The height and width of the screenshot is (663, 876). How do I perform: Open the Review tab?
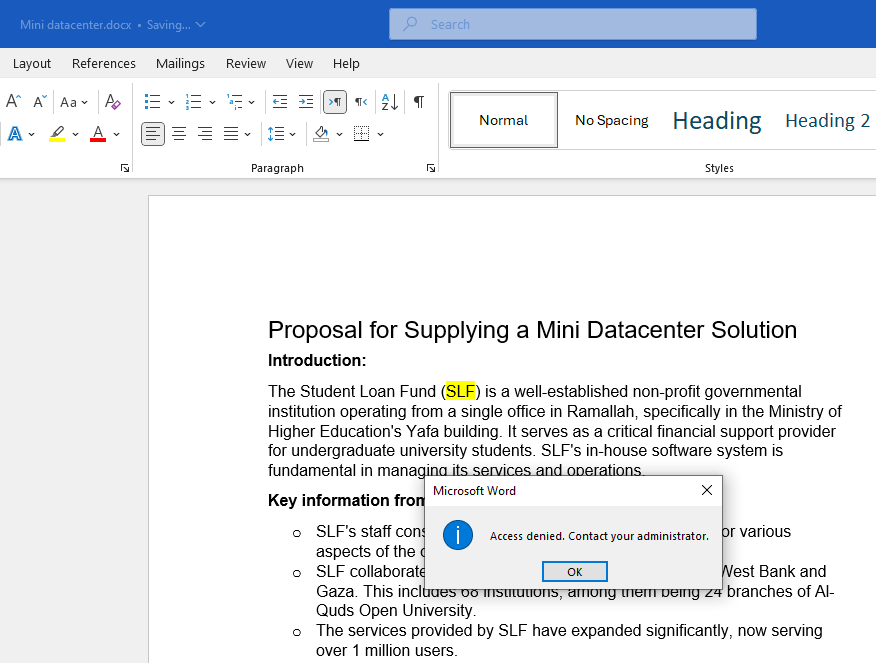tap(246, 64)
